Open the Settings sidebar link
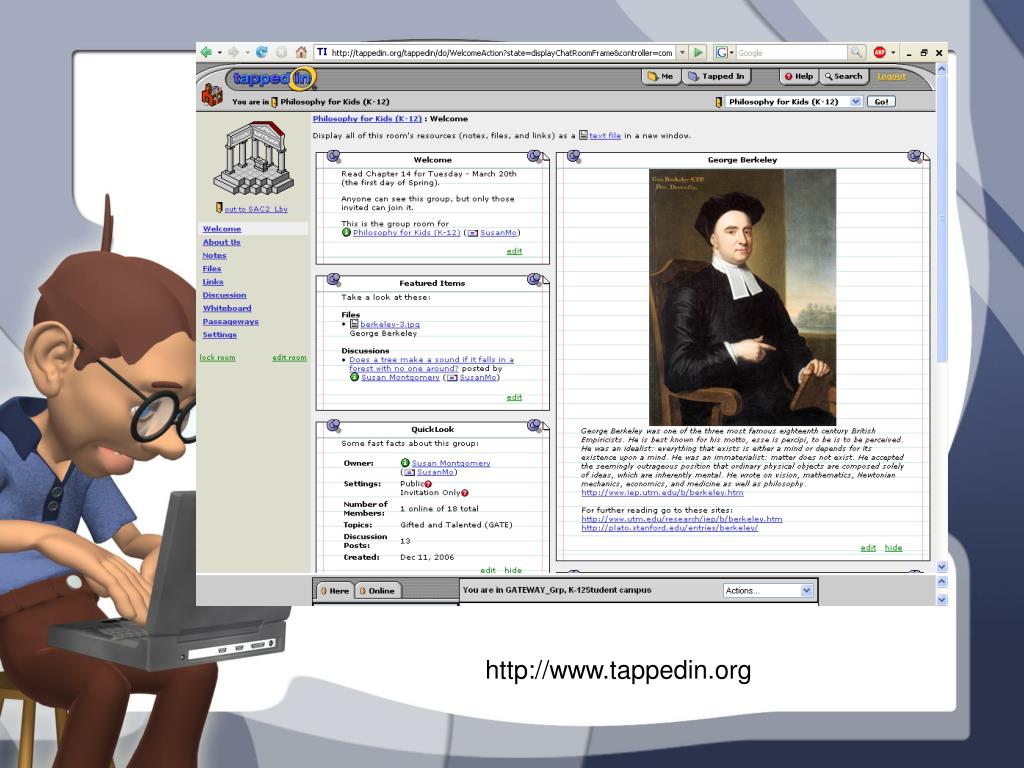The image size is (1024, 768). point(219,334)
